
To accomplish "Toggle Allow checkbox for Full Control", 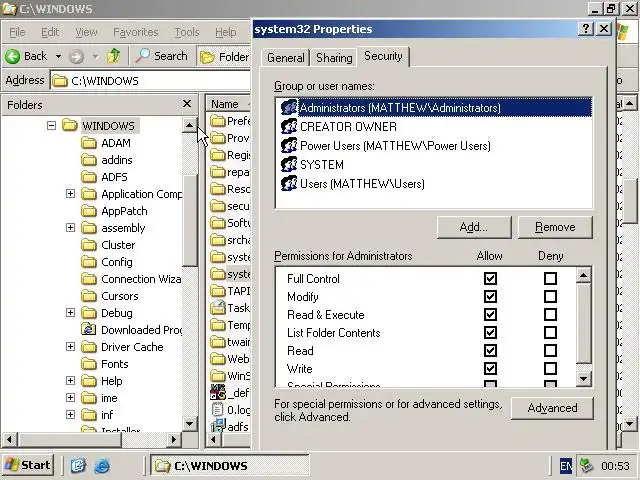I will pyautogui.click(x=490, y=279).
